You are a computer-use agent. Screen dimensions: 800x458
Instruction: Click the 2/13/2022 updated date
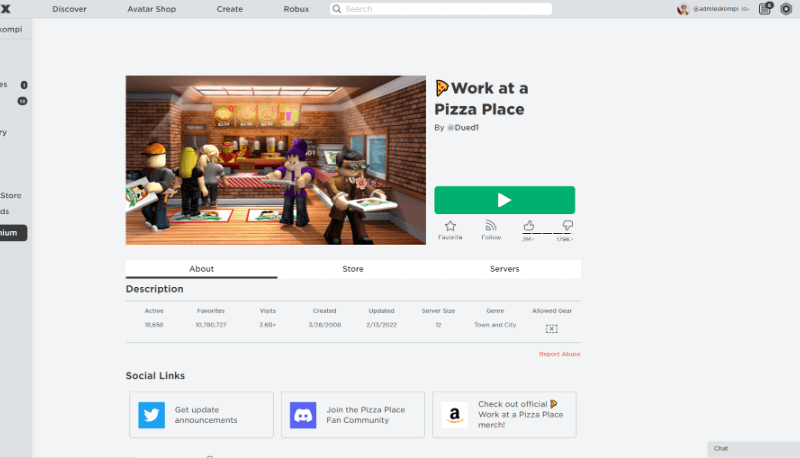[x=381, y=325]
